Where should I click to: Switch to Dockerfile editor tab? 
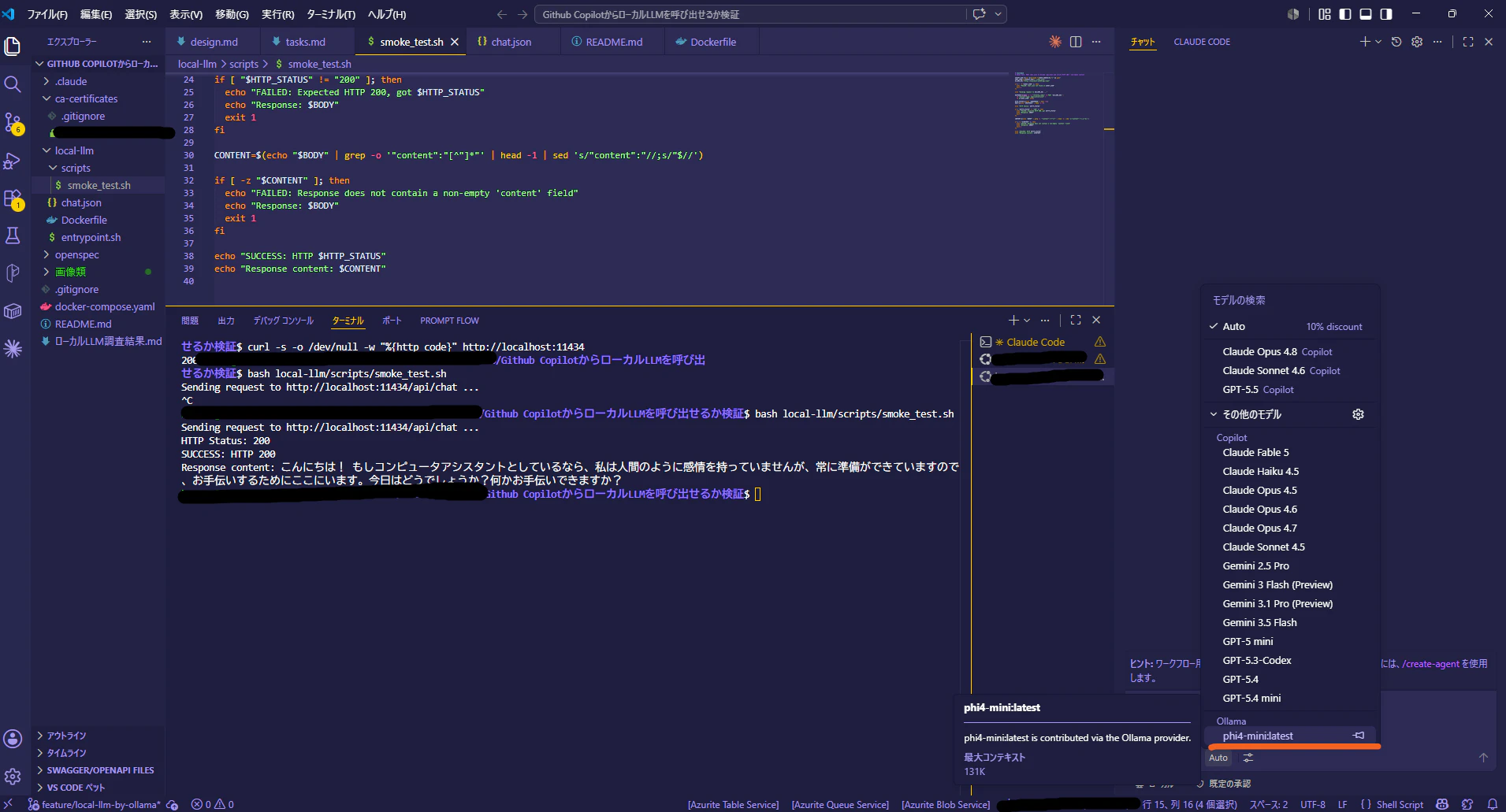pos(712,42)
